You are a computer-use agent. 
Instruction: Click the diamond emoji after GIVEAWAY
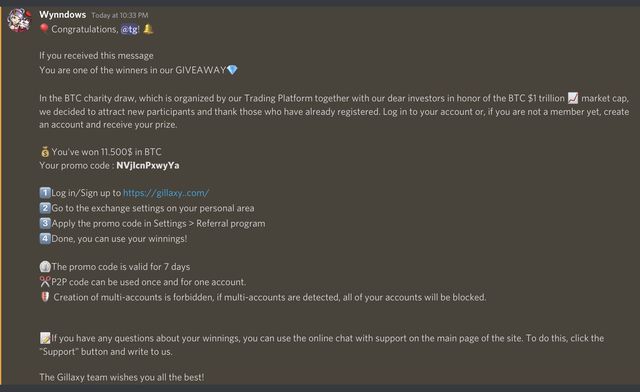tap(232, 70)
